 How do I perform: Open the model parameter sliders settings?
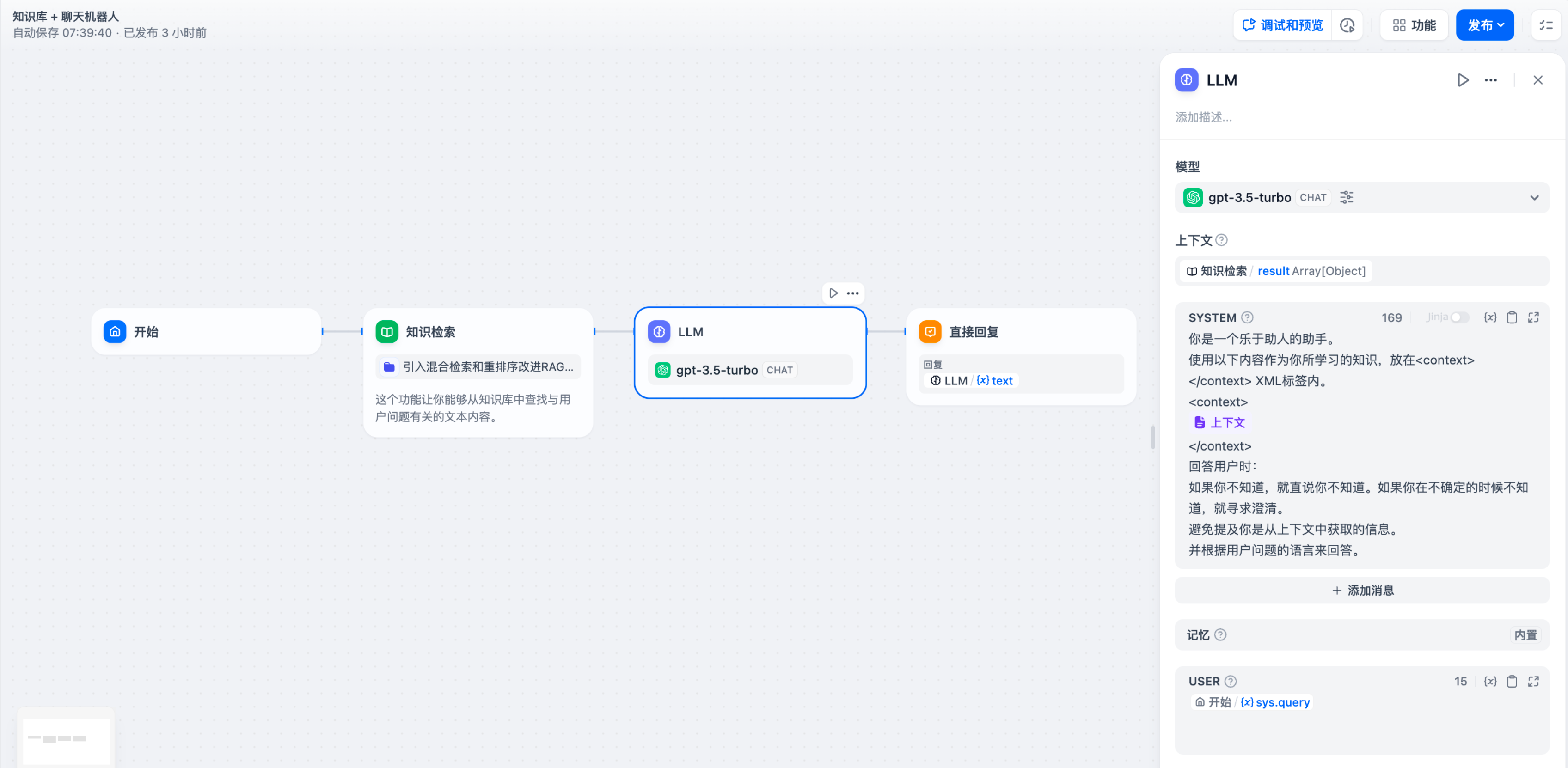coord(1347,197)
